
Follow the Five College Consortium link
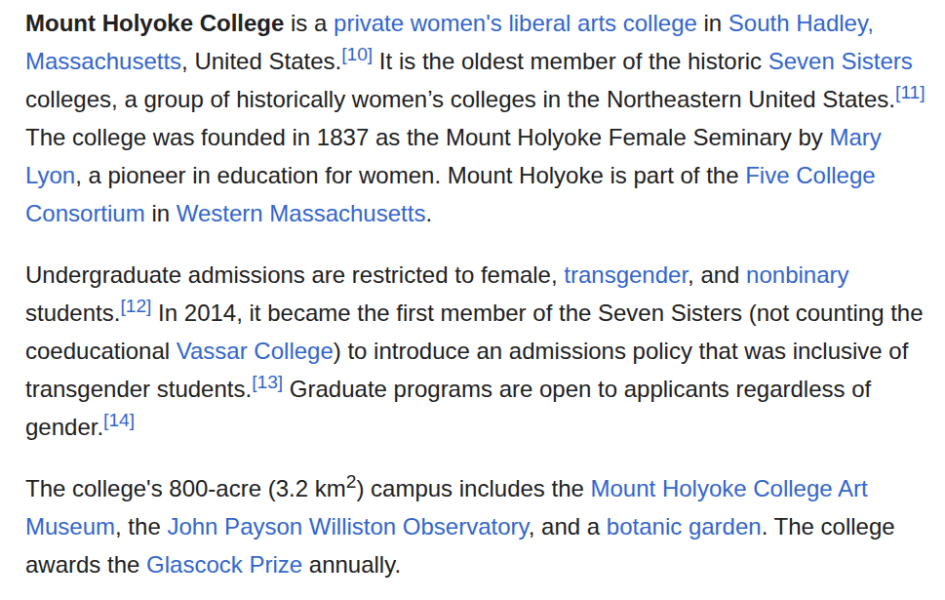(810, 176)
